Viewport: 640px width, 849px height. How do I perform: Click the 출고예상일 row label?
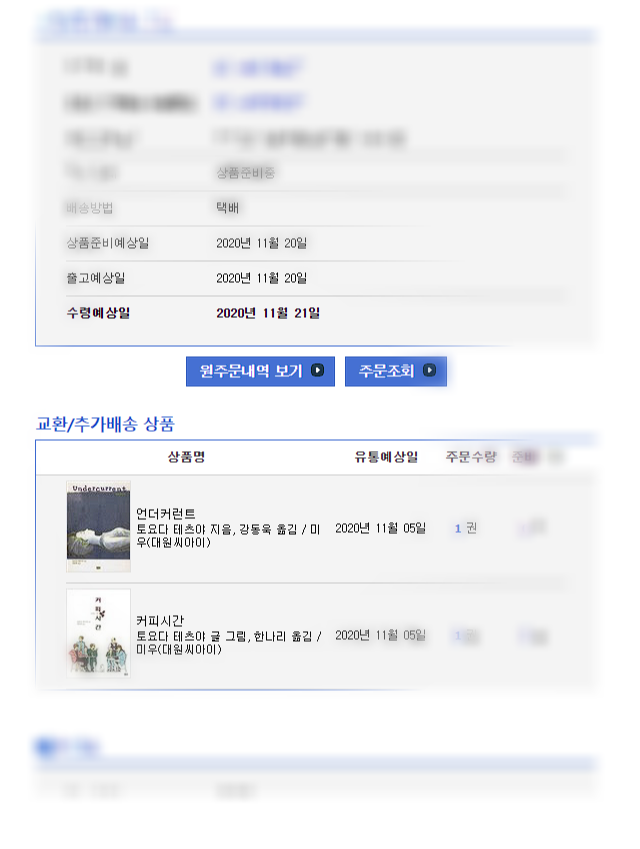[x=96, y=278]
